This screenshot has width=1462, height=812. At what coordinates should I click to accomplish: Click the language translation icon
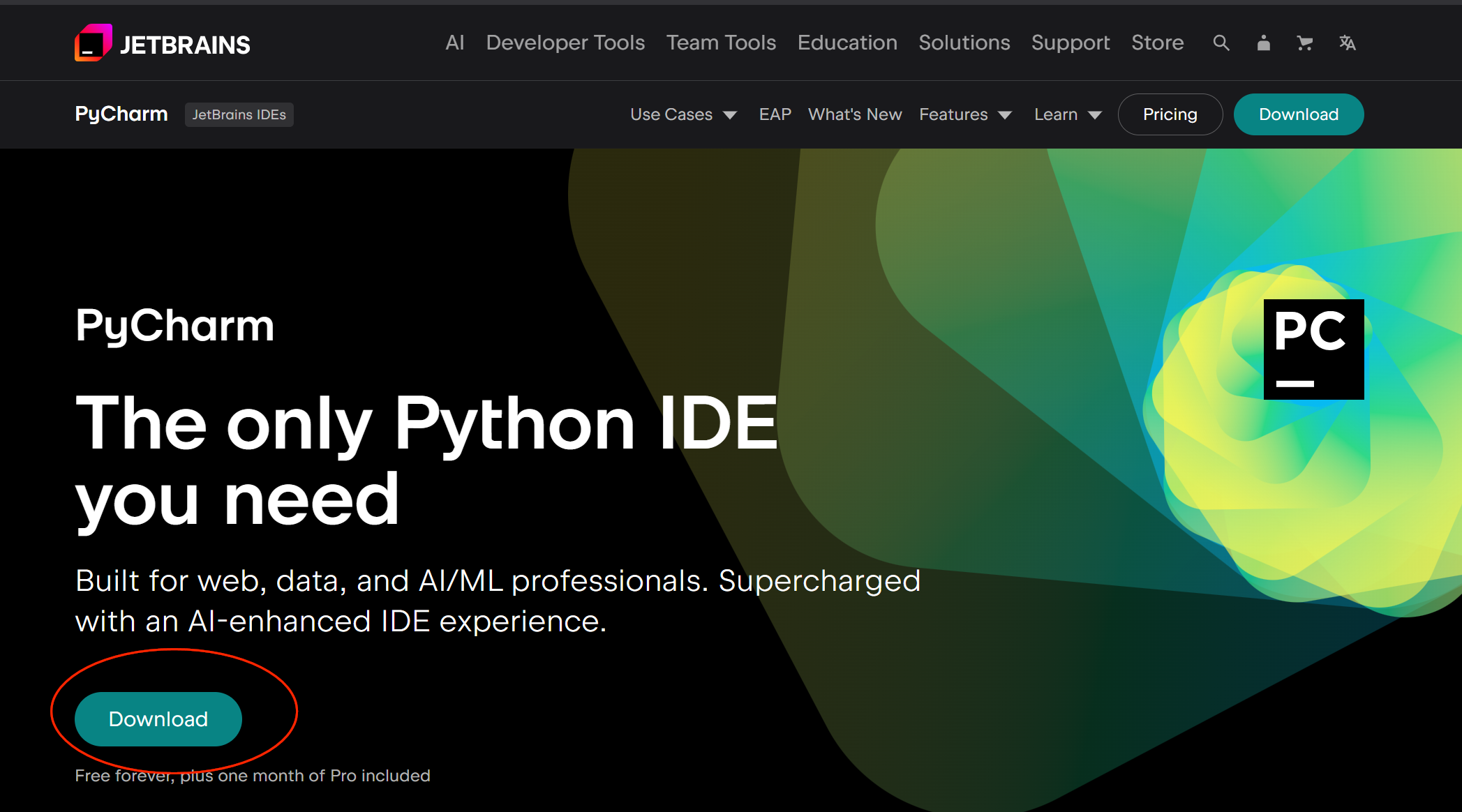click(1347, 43)
